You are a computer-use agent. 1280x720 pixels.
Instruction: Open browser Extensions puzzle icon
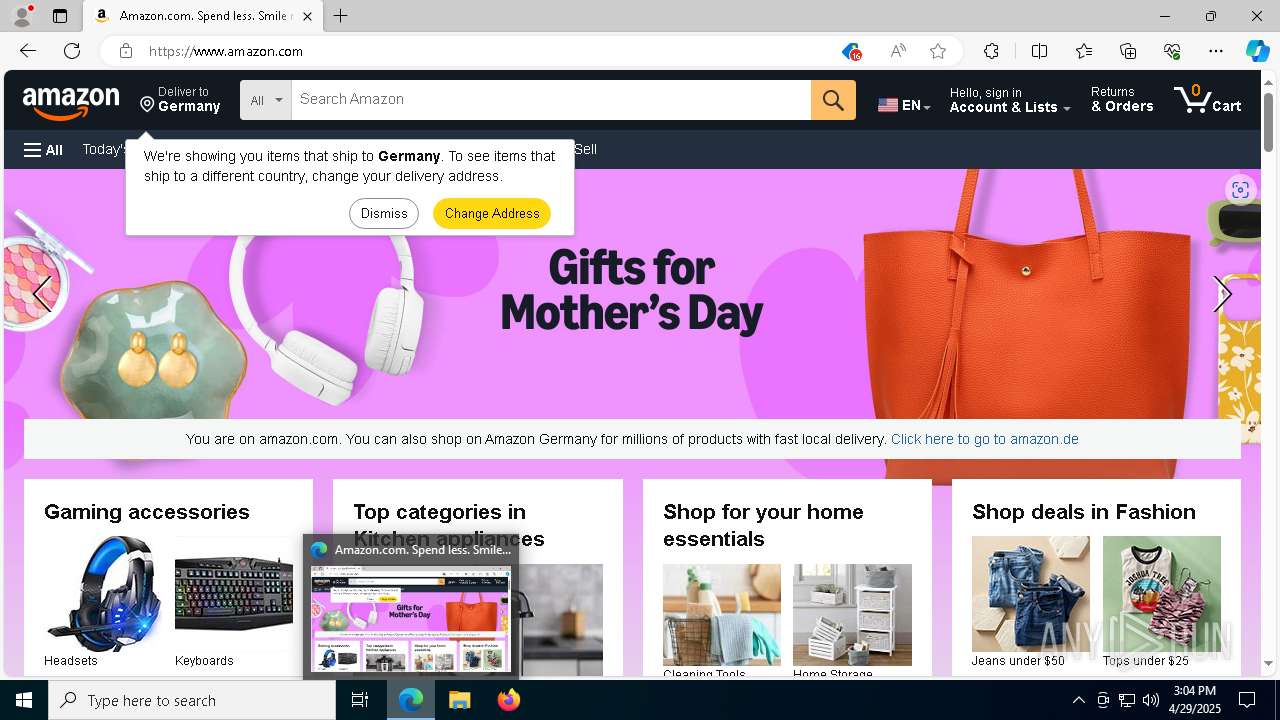point(991,51)
